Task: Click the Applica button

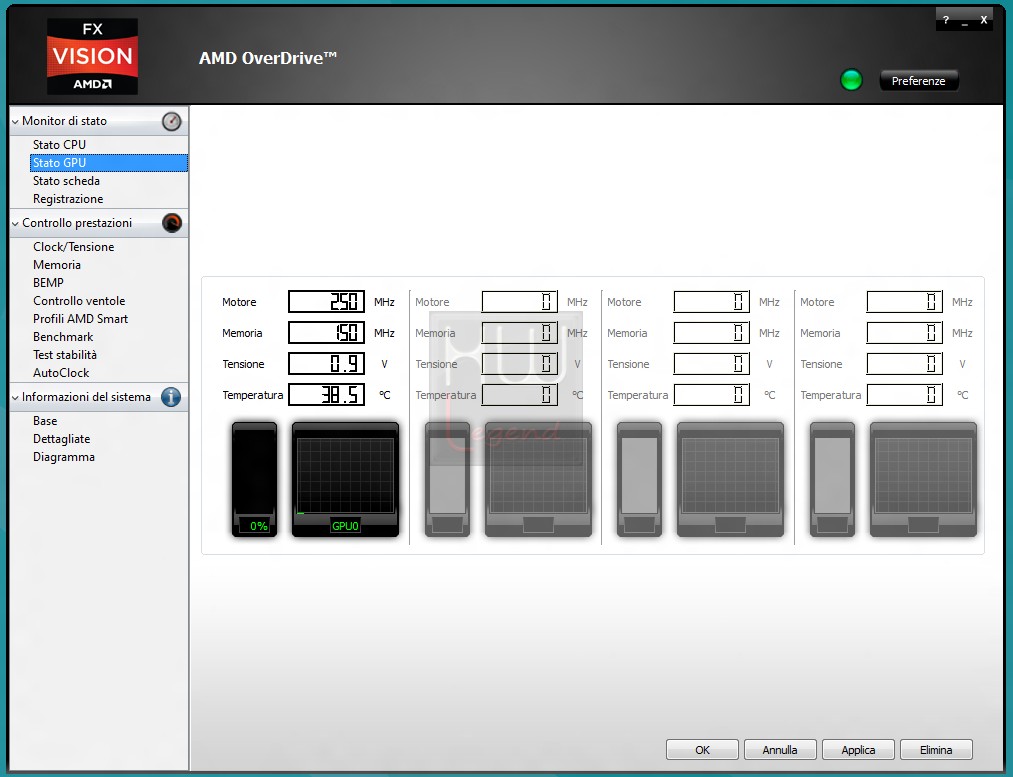Action: (x=858, y=750)
